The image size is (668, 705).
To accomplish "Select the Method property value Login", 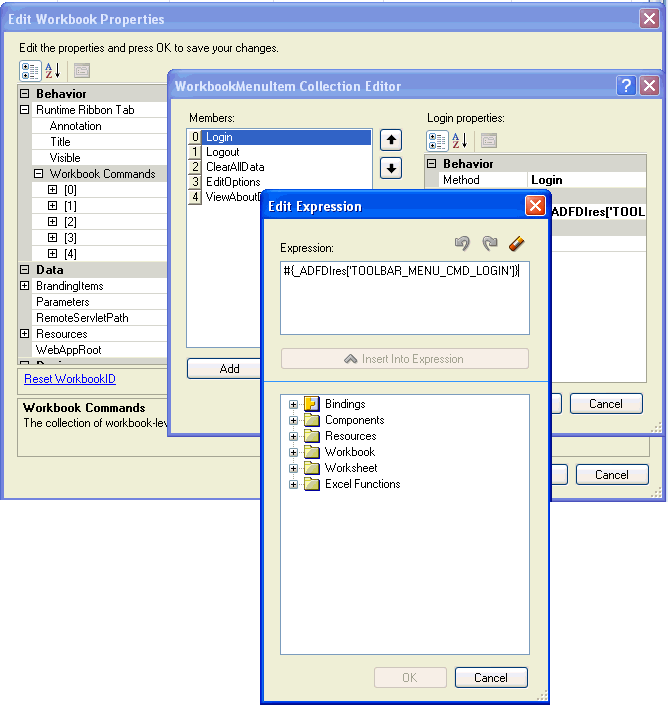I will coord(587,180).
